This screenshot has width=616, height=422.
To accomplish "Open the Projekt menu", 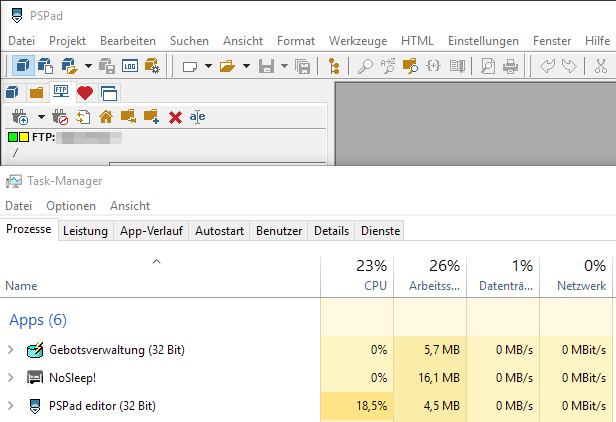I will click(x=68, y=41).
